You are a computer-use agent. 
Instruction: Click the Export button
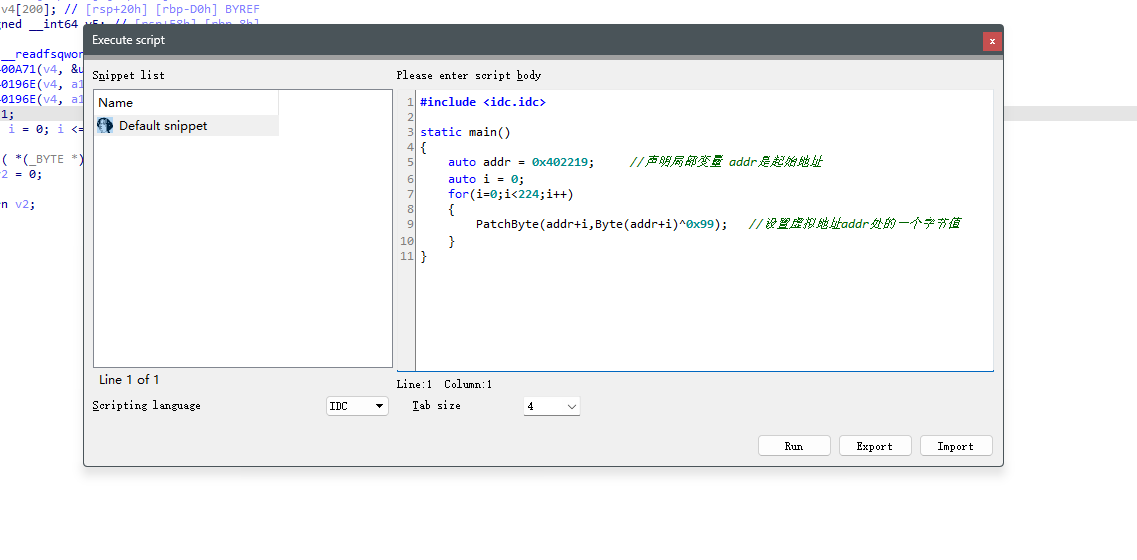click(875, 446)
